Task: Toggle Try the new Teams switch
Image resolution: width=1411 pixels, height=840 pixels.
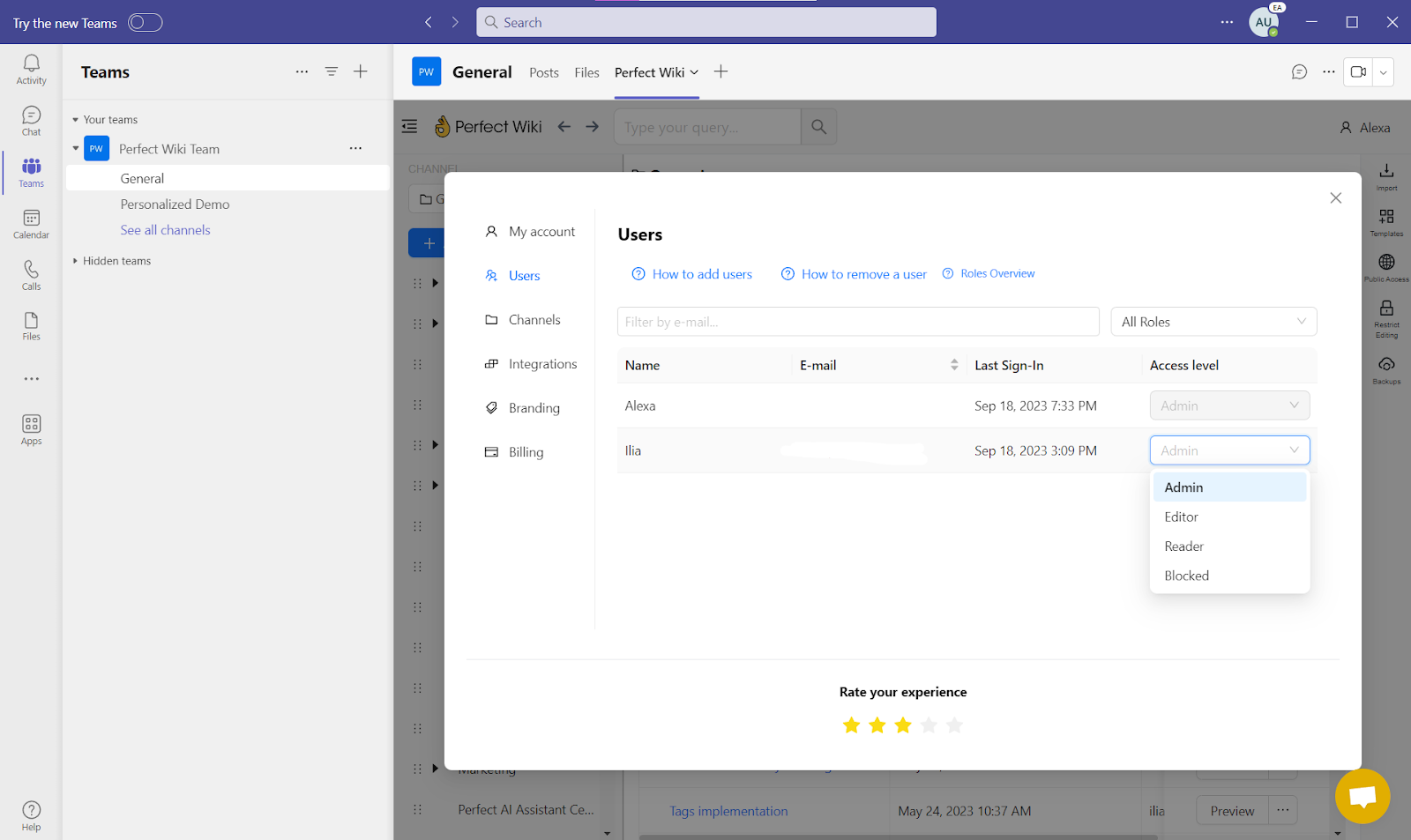Action: tap(146, 22)
